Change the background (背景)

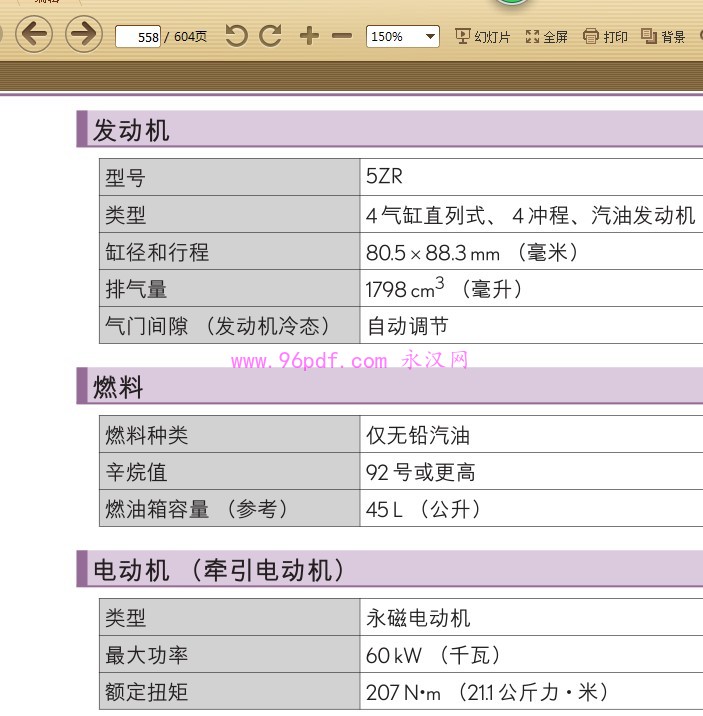pyautogui.click(x=663, y=37)
